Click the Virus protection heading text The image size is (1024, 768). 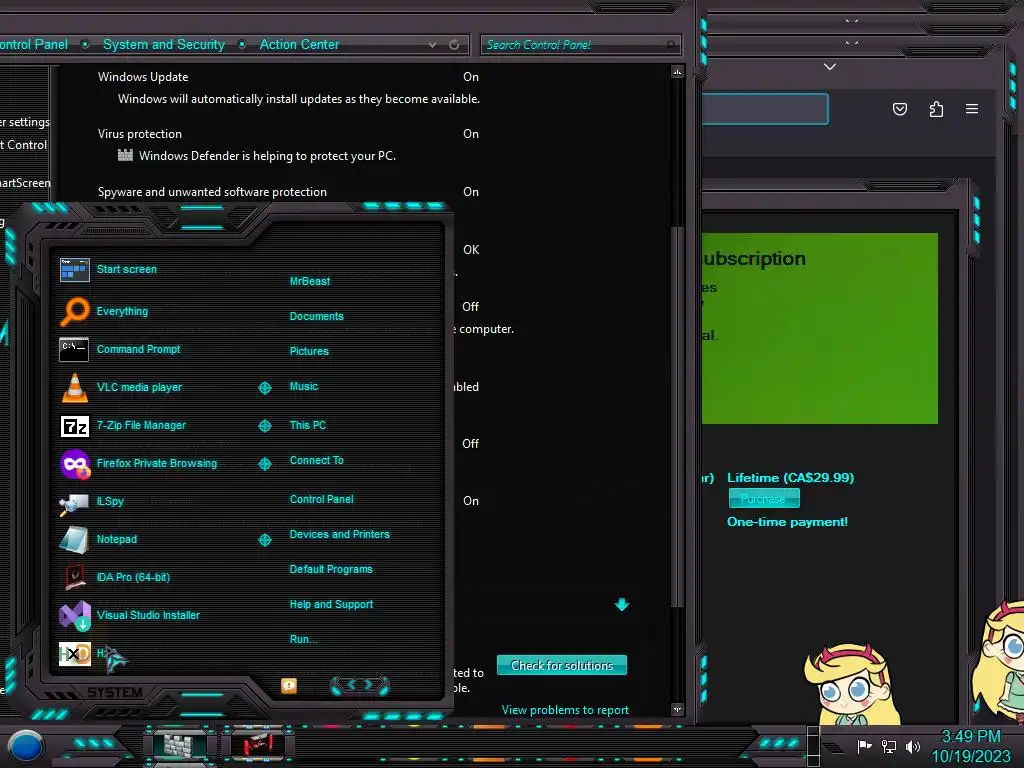(x=140, y=134)
